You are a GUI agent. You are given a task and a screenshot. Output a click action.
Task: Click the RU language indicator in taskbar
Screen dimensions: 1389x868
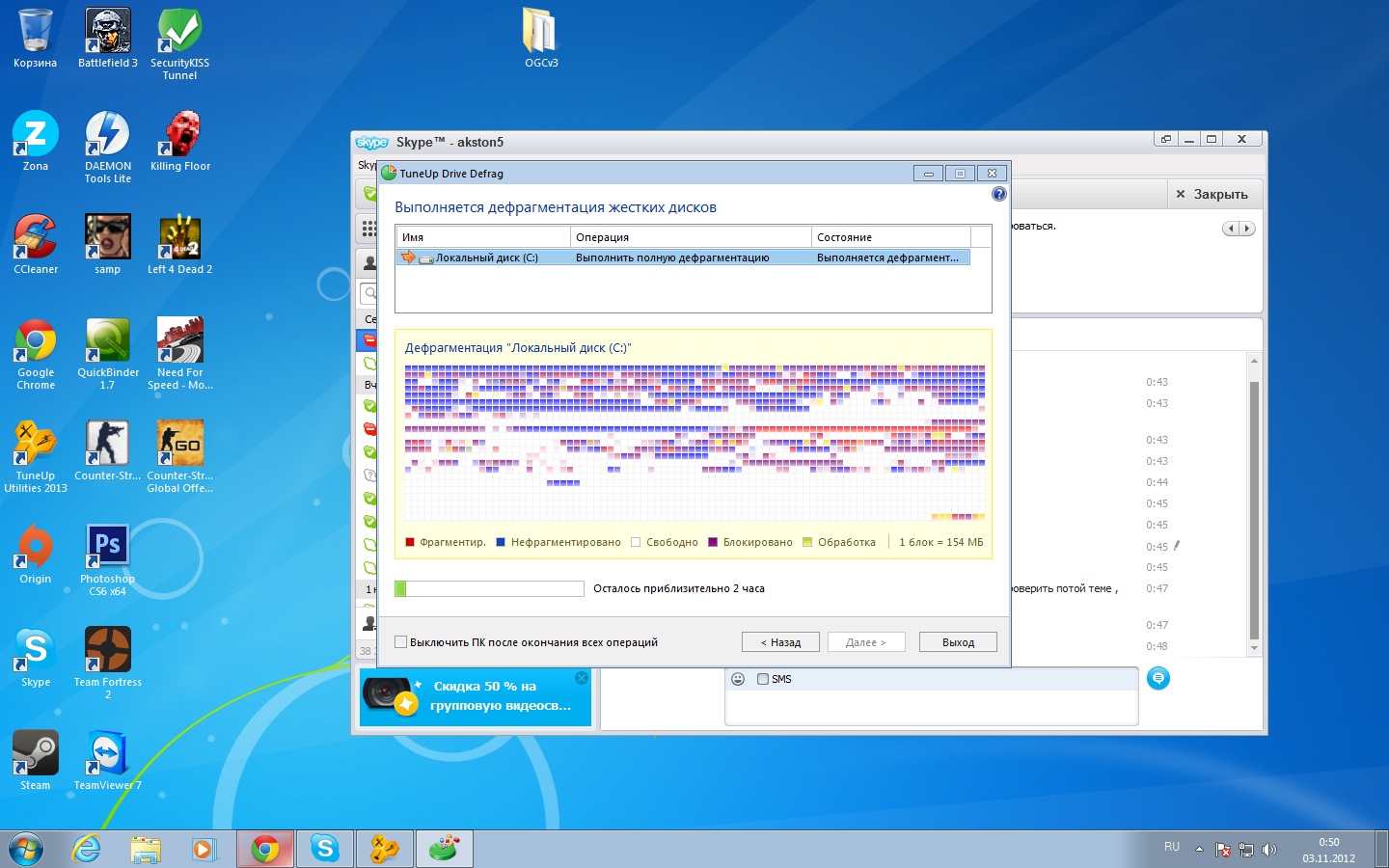1172,847
